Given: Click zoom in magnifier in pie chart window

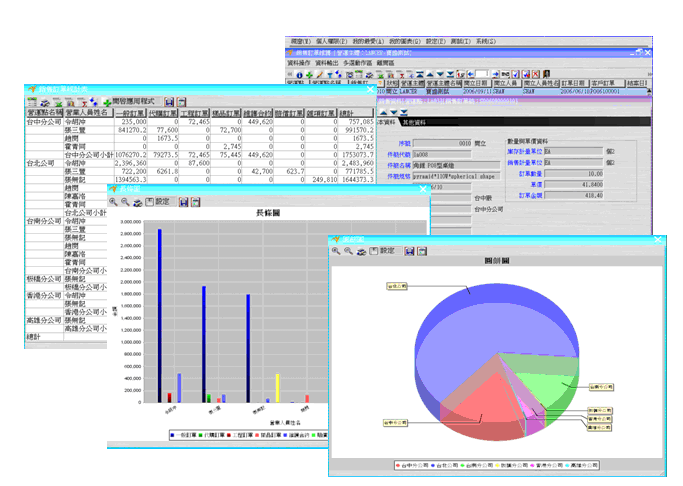Looking at the screenshot, I should (337, 250).
